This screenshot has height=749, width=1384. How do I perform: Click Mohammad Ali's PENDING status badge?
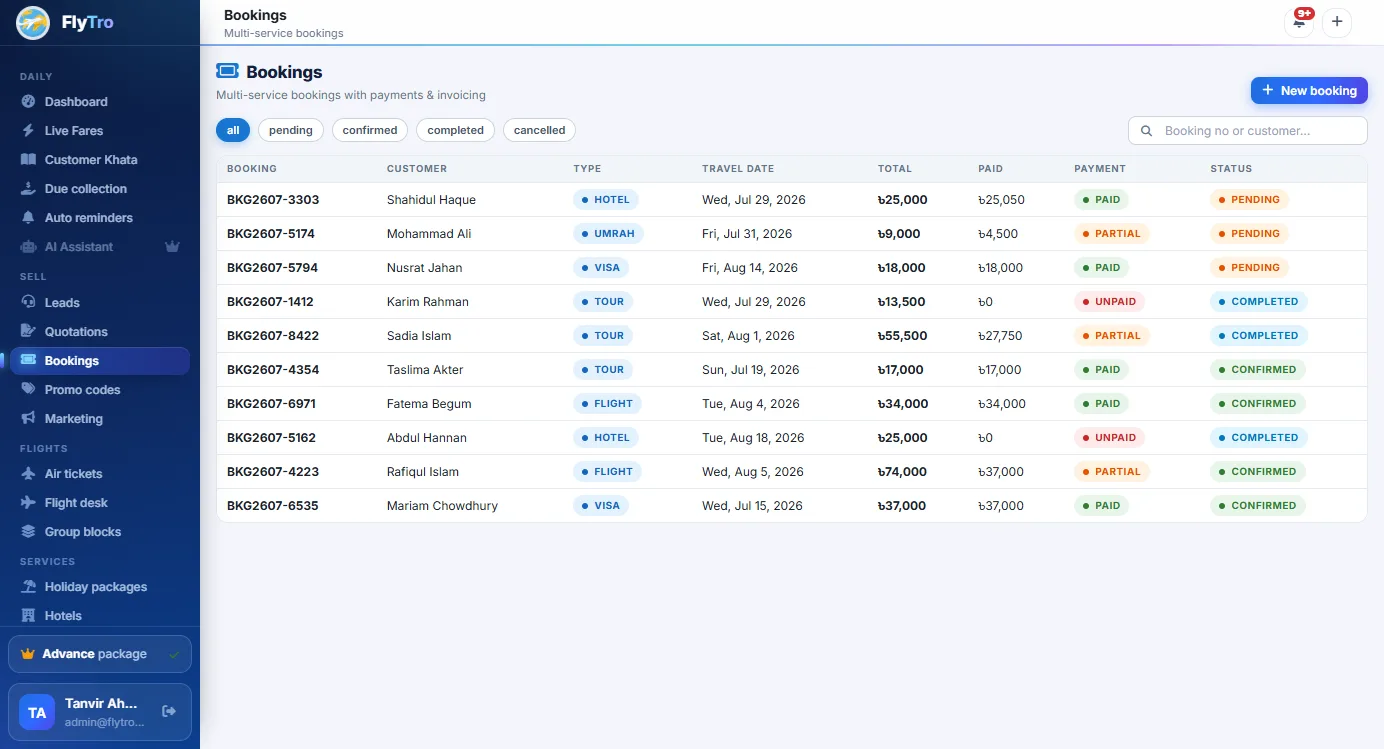pyautogui.click(x=1249, y=234)
